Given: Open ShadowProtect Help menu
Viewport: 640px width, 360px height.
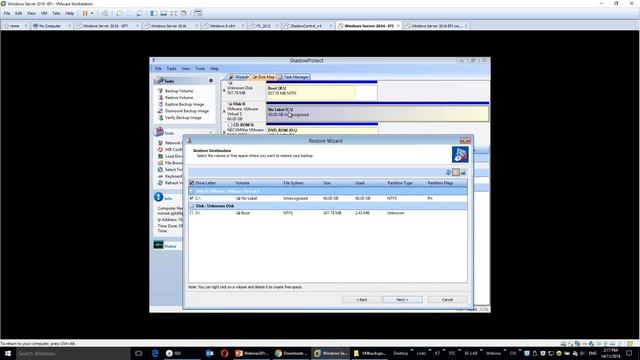Looking at the screenshot, I should point(214,69).
